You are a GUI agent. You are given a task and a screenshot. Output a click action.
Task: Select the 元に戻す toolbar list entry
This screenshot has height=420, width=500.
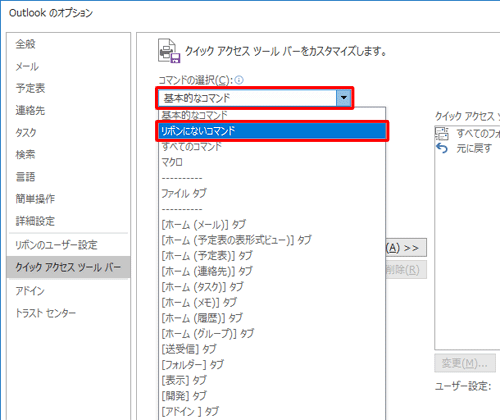tap(467, 148)
